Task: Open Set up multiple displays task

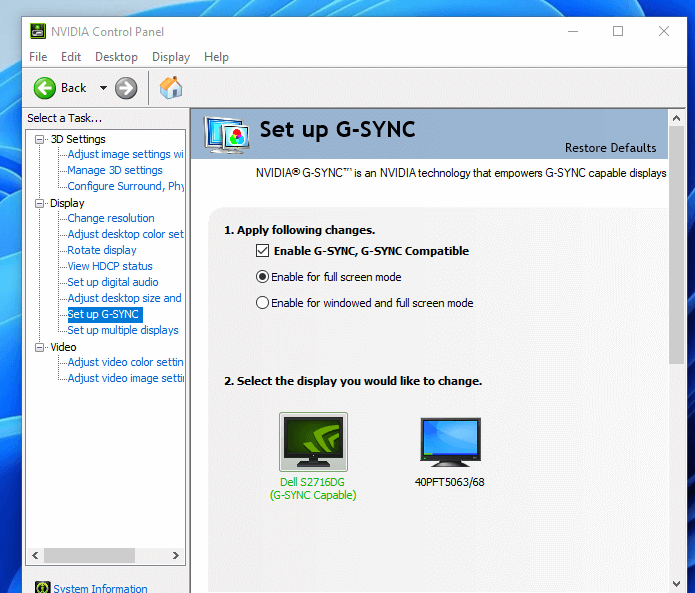Action: tap(123, 330)
